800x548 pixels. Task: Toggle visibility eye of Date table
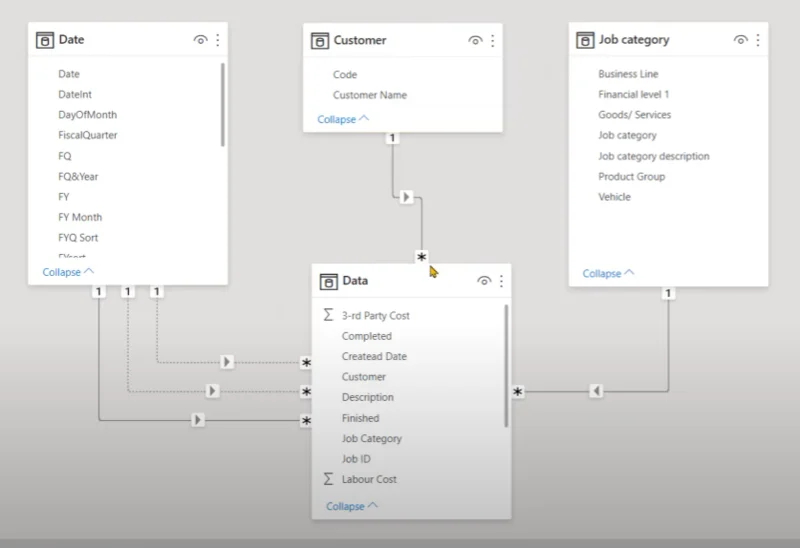201,40
